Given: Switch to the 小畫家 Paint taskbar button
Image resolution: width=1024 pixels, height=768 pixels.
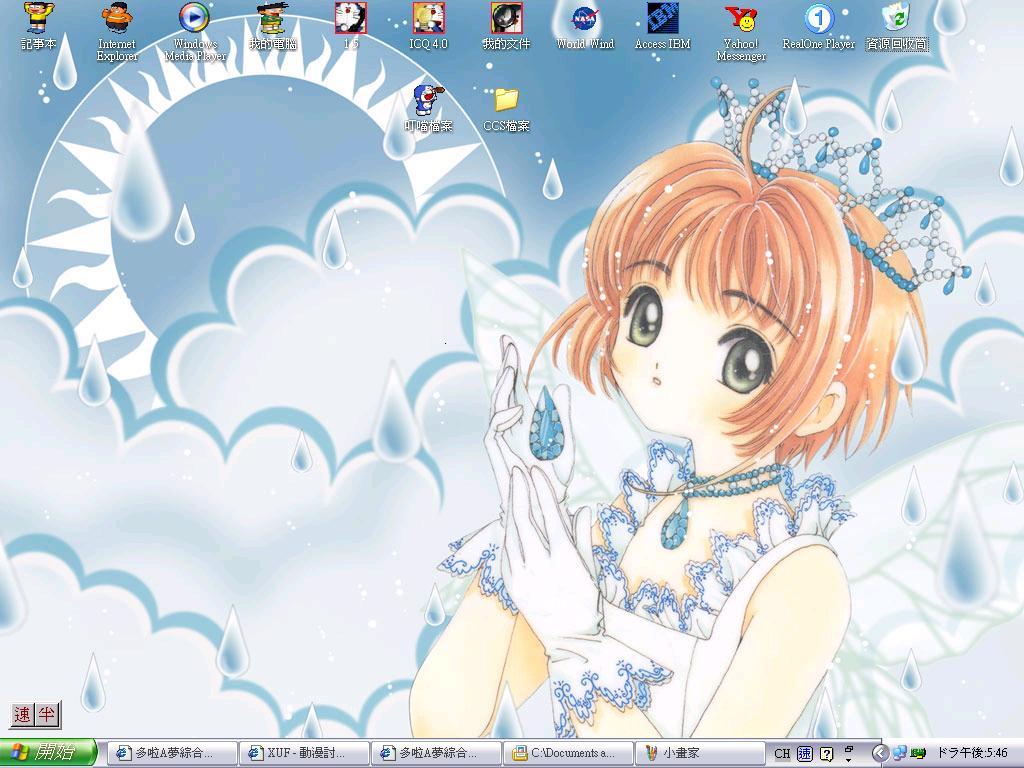Looking at the screenshot, I should coord(699,753).
